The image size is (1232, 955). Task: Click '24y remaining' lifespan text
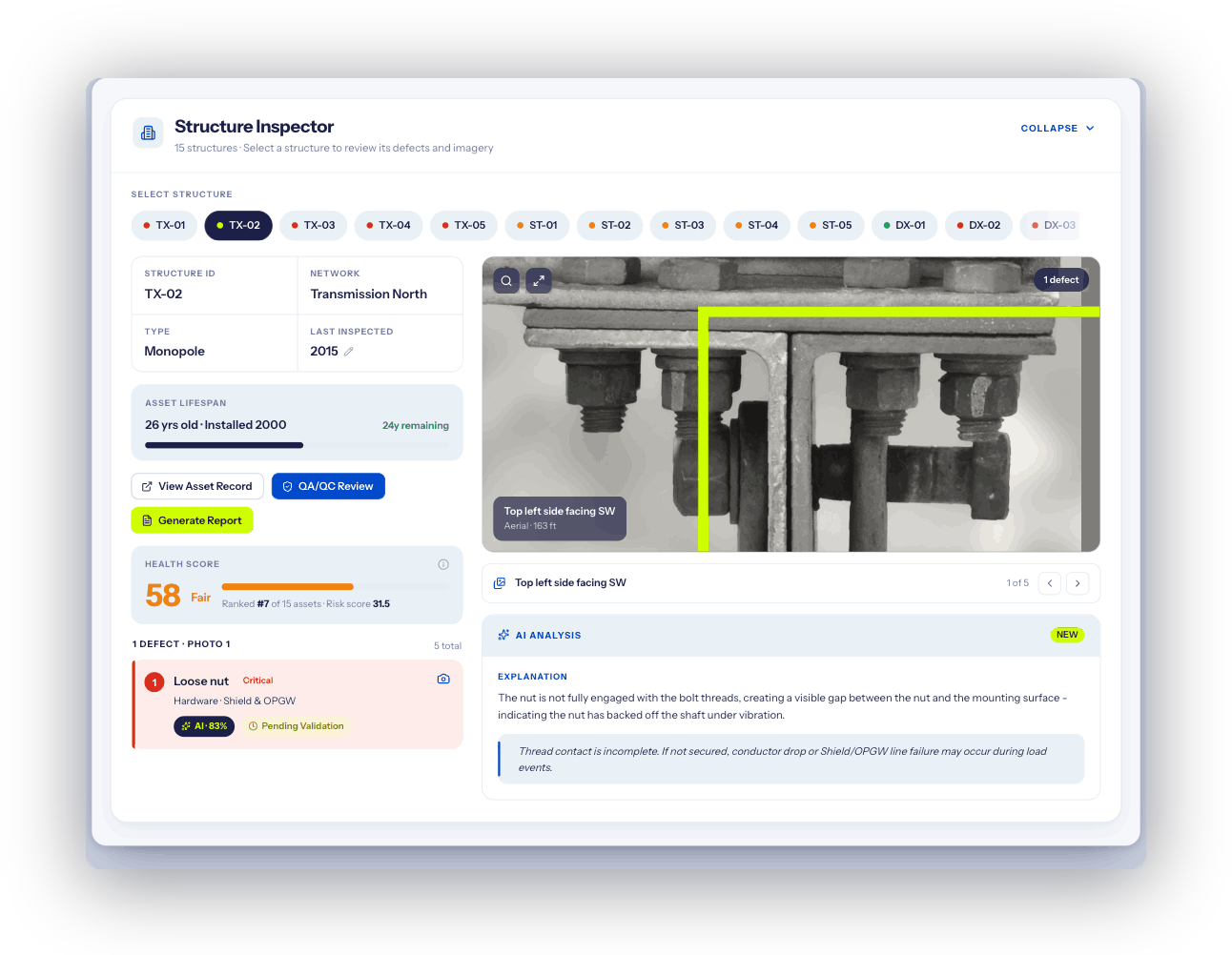click(416, 426)
